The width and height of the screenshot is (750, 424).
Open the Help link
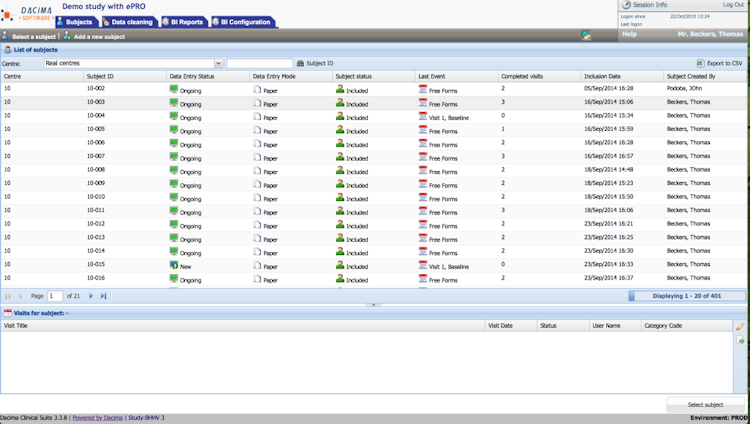pos(629,34)
